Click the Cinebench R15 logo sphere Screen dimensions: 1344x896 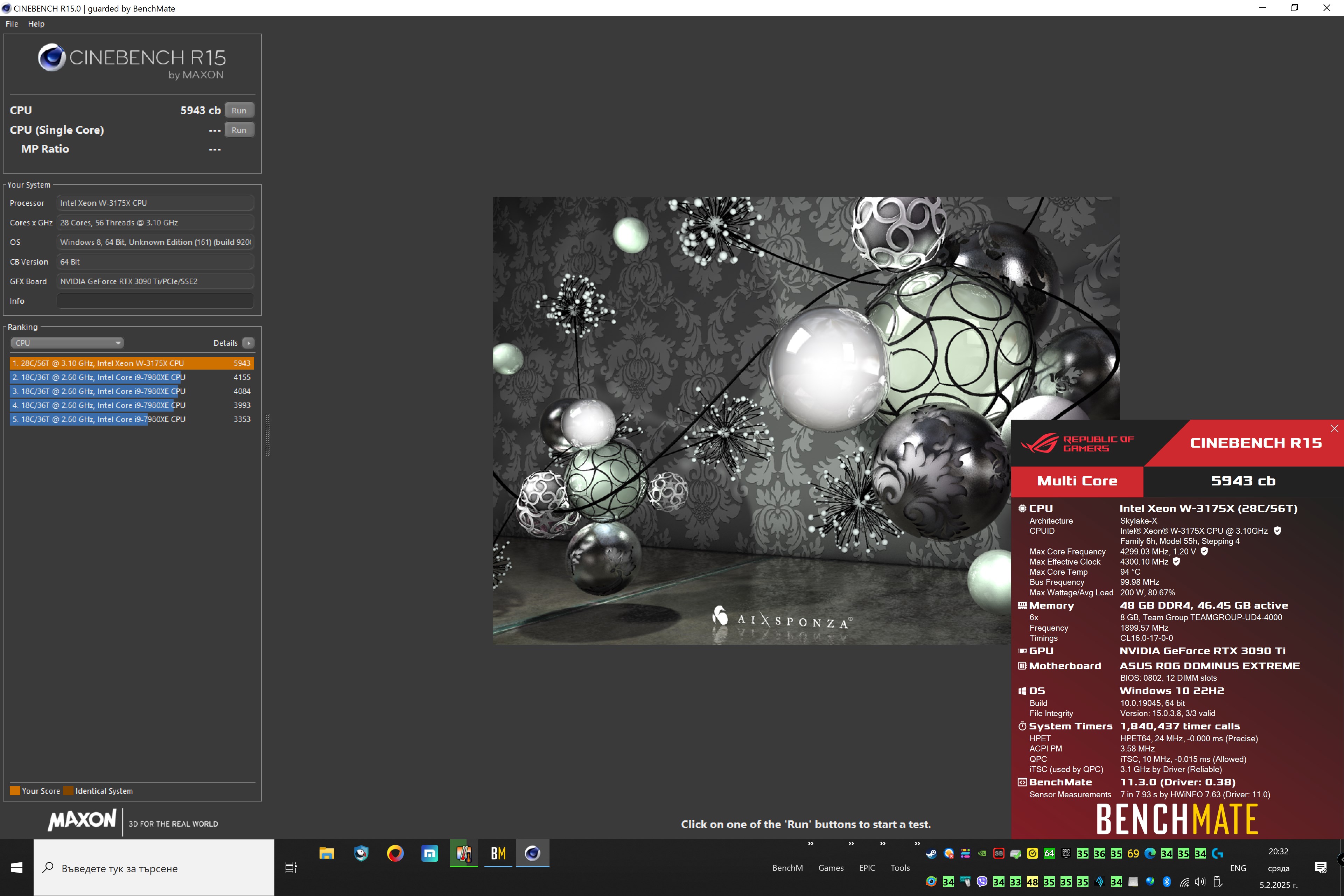pyautogui.click(x=51, y=57)
